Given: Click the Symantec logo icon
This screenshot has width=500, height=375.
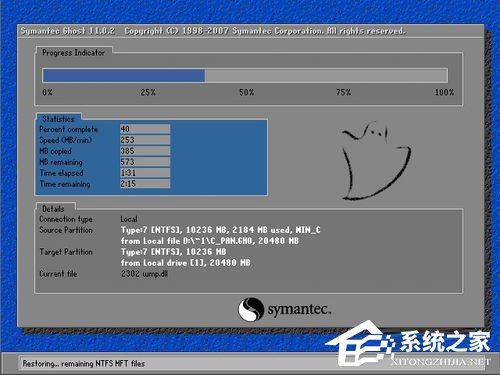Looking at the screenshot, I should coord(251,310).
